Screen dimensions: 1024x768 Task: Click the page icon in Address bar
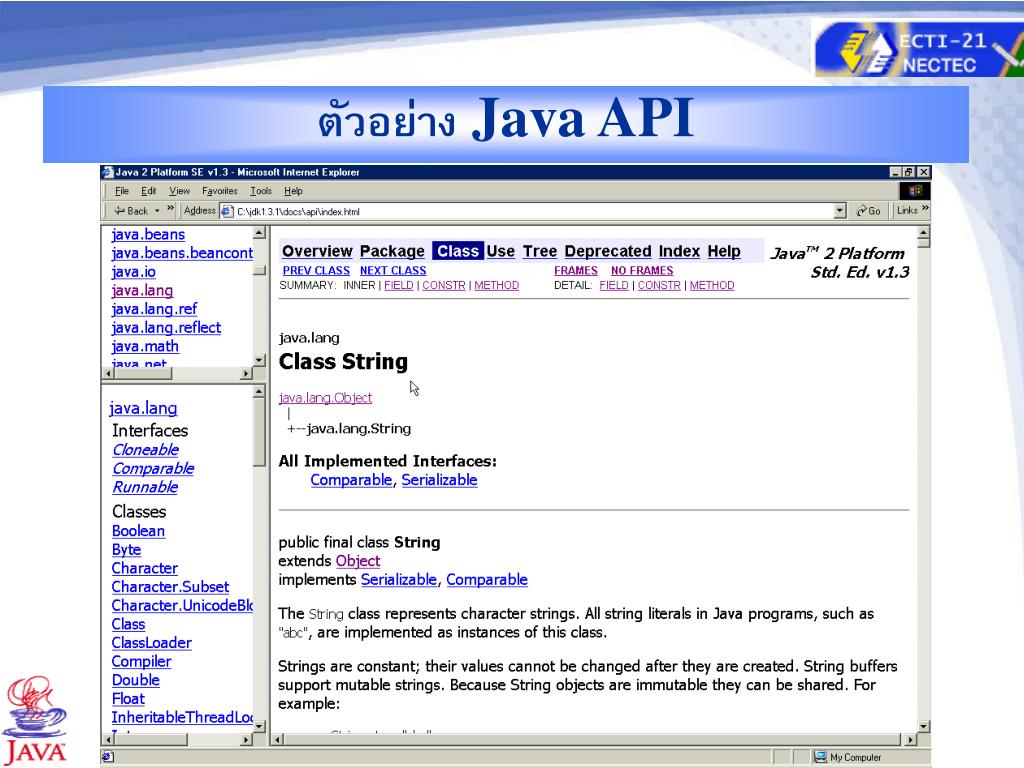(x=227, y=211)
